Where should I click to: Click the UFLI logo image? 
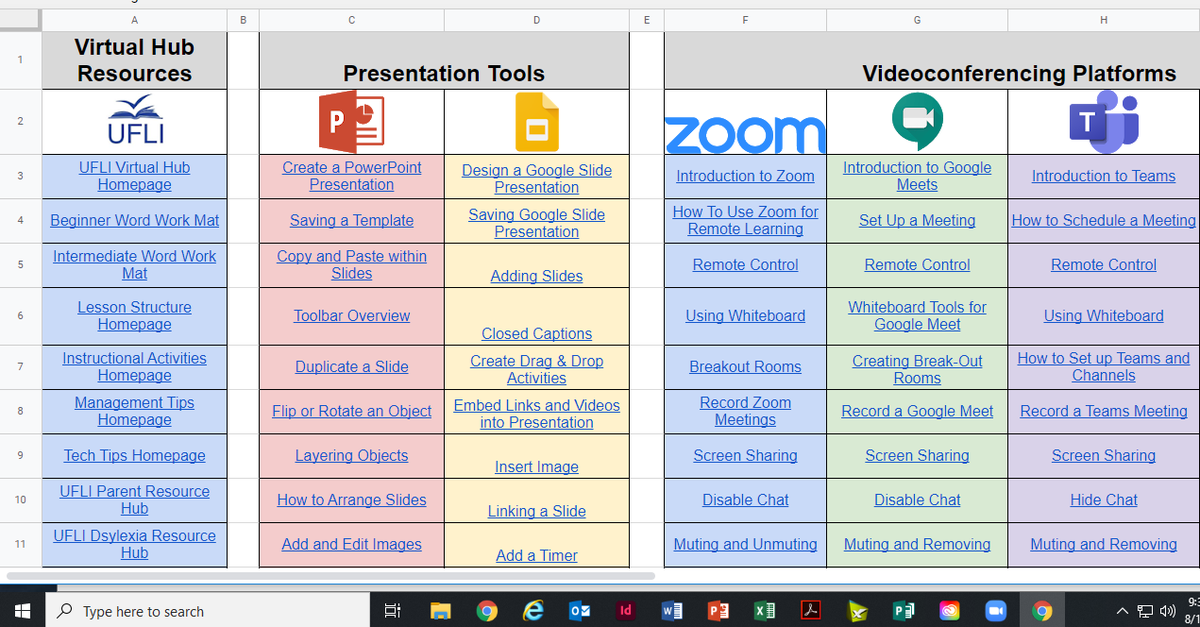click(x=135, y=121)
